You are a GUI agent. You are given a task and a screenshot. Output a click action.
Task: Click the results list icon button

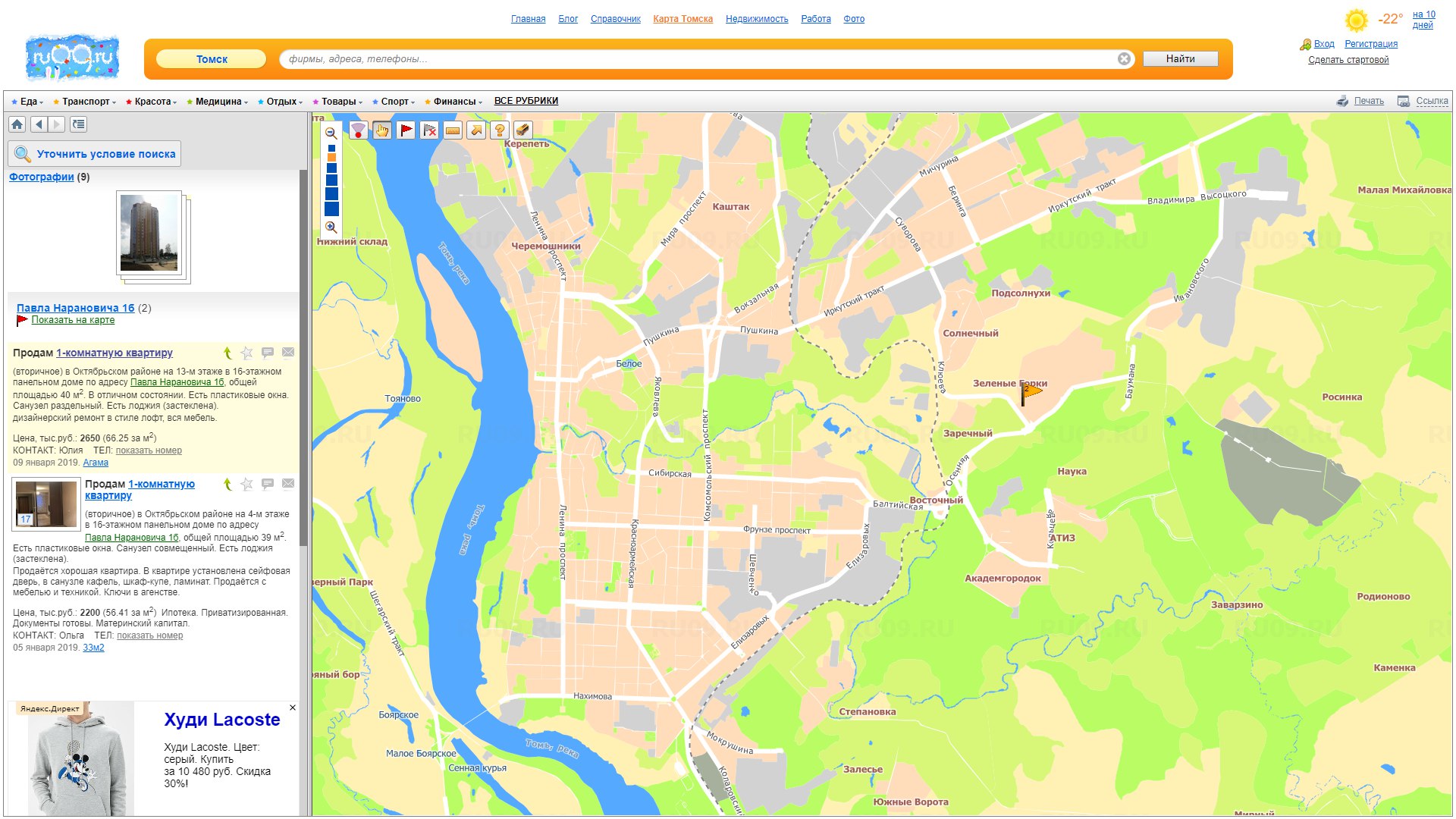[x=79, y=124]
